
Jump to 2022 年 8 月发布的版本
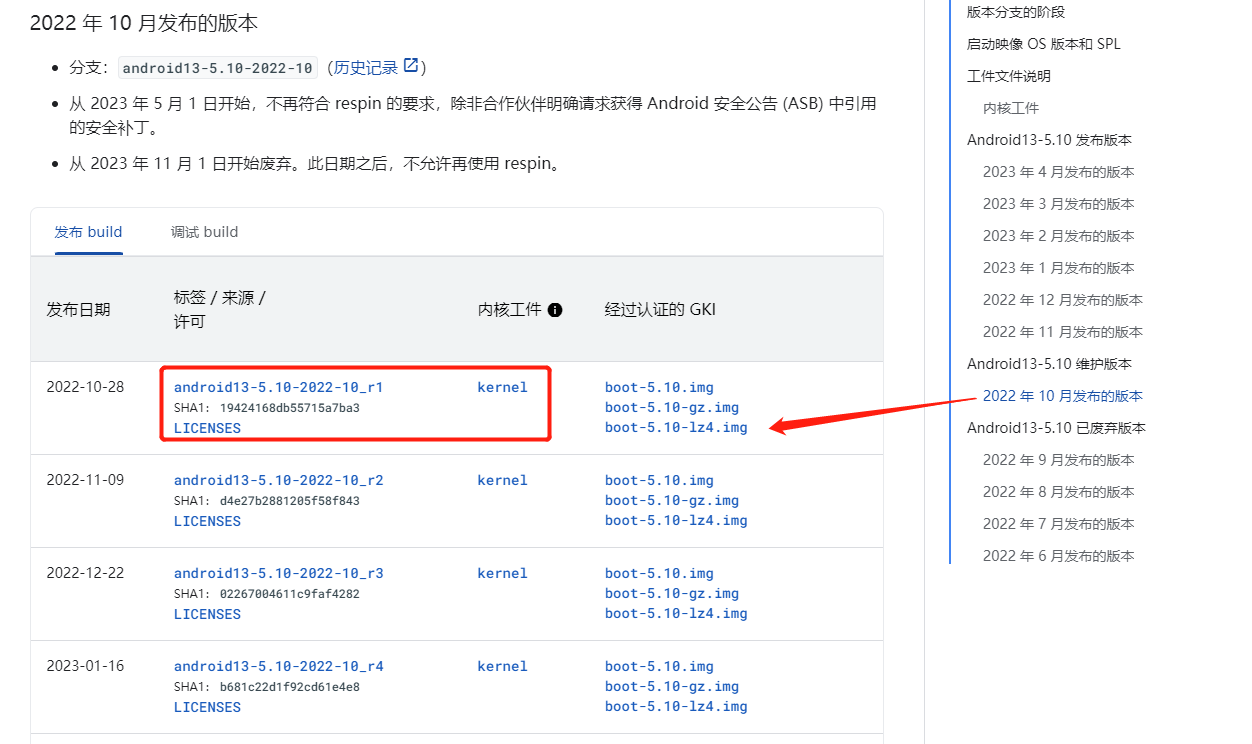coord(1059,492)
